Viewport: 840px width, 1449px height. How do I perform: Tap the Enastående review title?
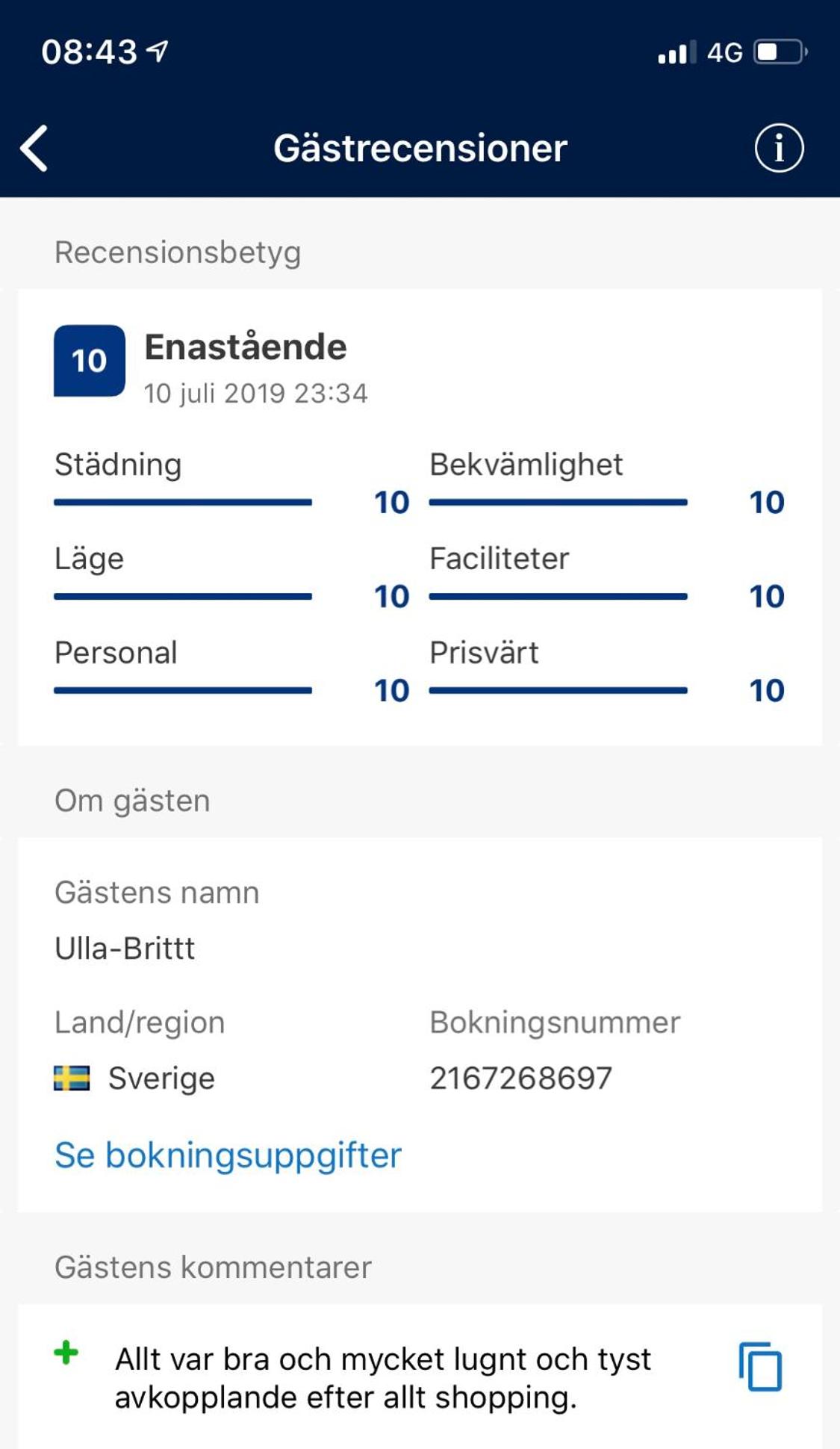(x=246, y=347)
